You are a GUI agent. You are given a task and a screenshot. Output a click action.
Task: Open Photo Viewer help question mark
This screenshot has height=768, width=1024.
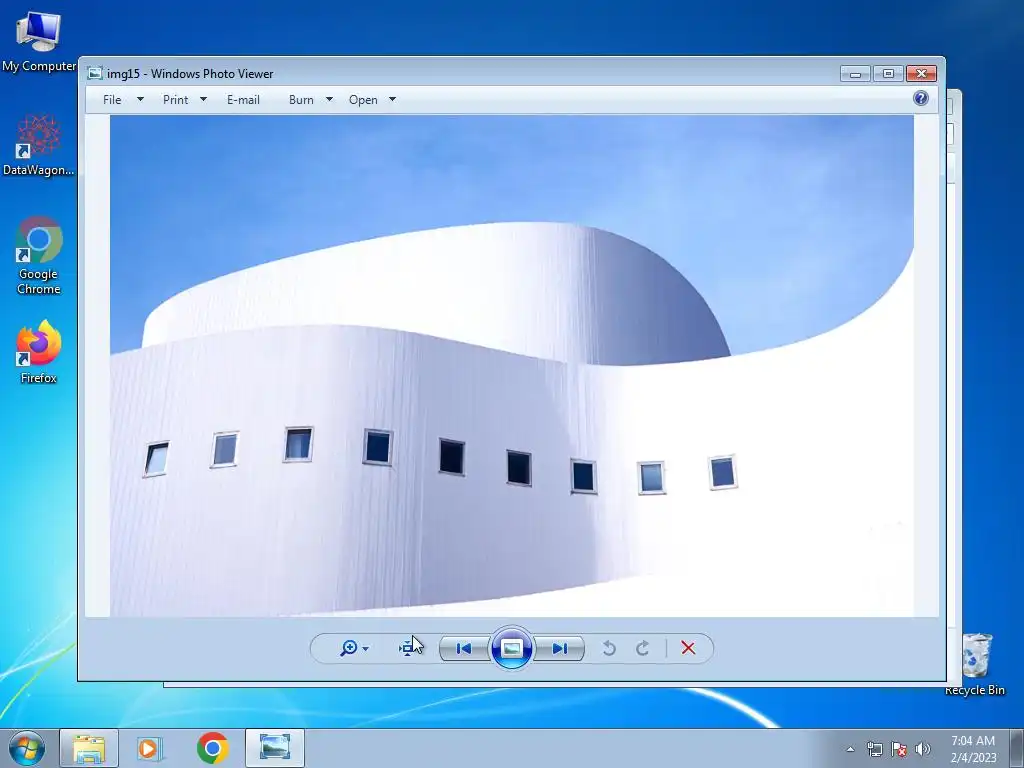(x=921, y=99)
